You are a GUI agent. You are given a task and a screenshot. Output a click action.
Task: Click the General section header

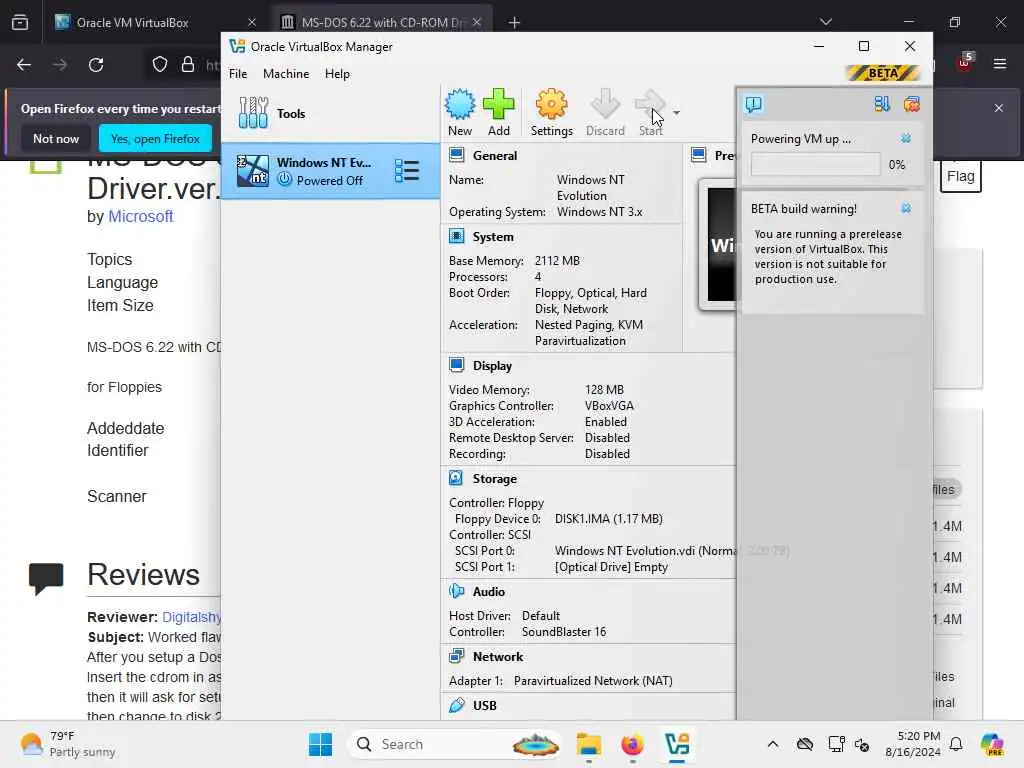pos(494,155)
